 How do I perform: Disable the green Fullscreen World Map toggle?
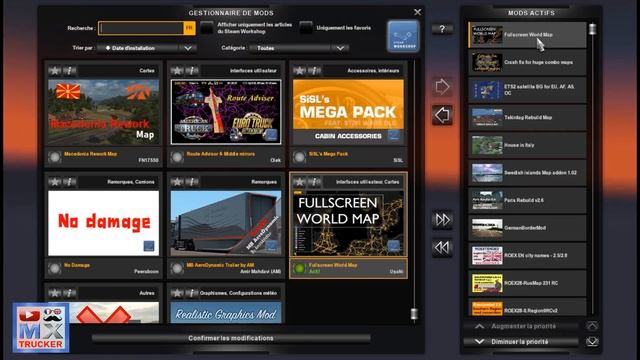click(299, 268)
